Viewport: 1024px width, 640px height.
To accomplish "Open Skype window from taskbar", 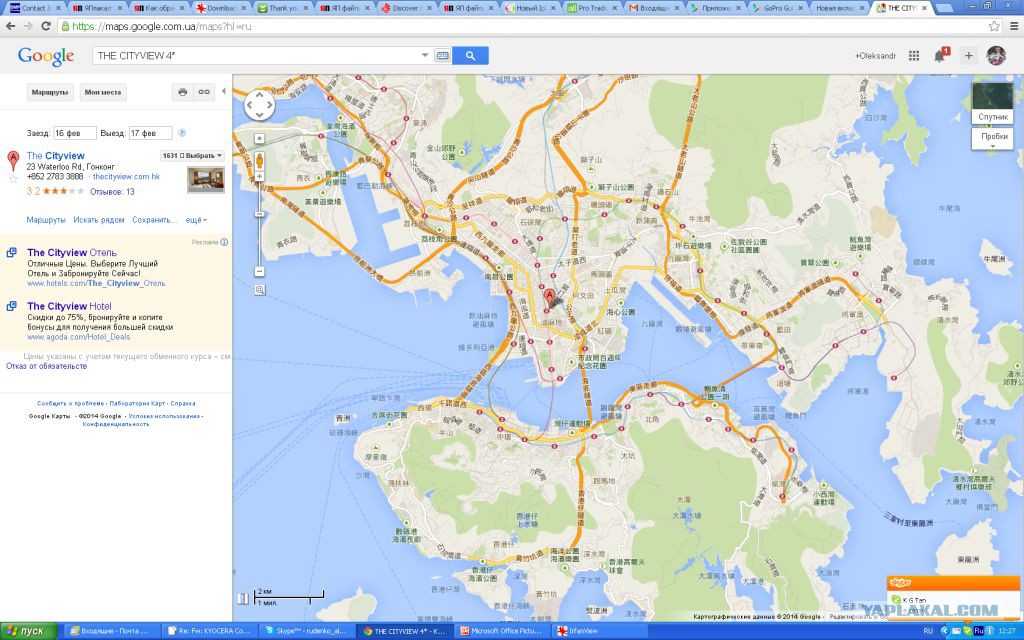I will coord(307,632).
